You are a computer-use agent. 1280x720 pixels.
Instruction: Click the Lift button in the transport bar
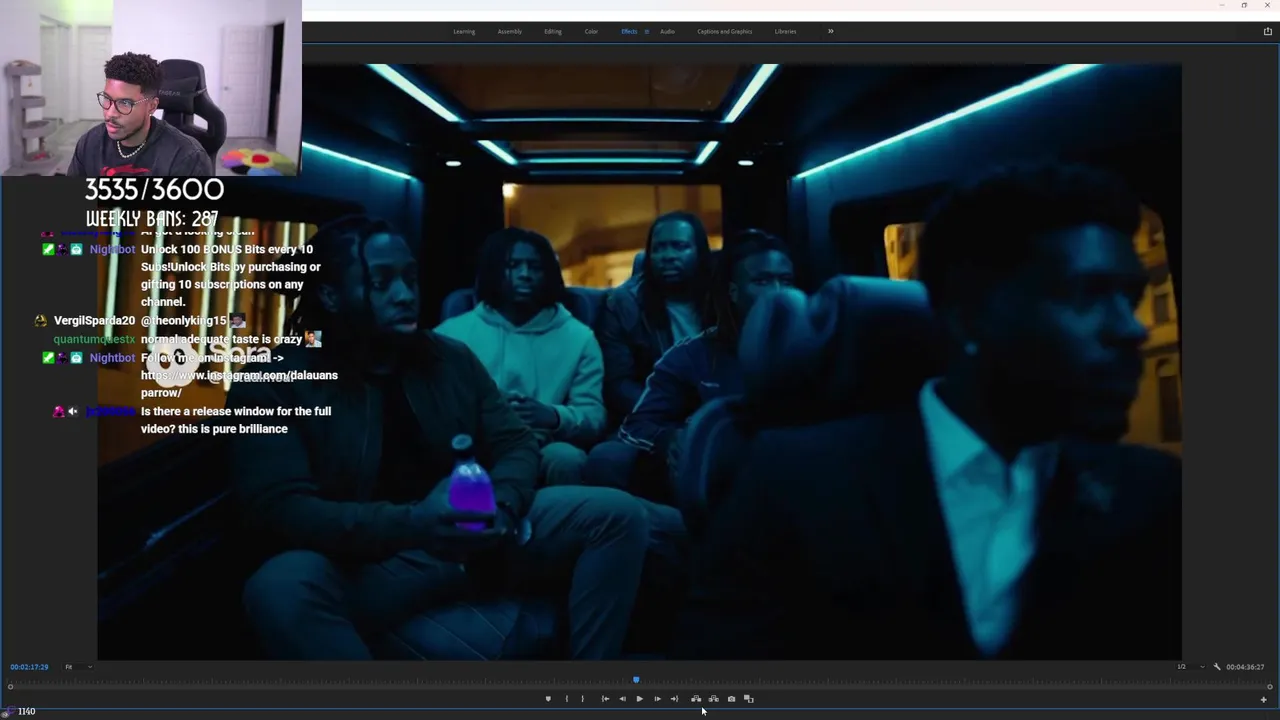tap(696, 699)
